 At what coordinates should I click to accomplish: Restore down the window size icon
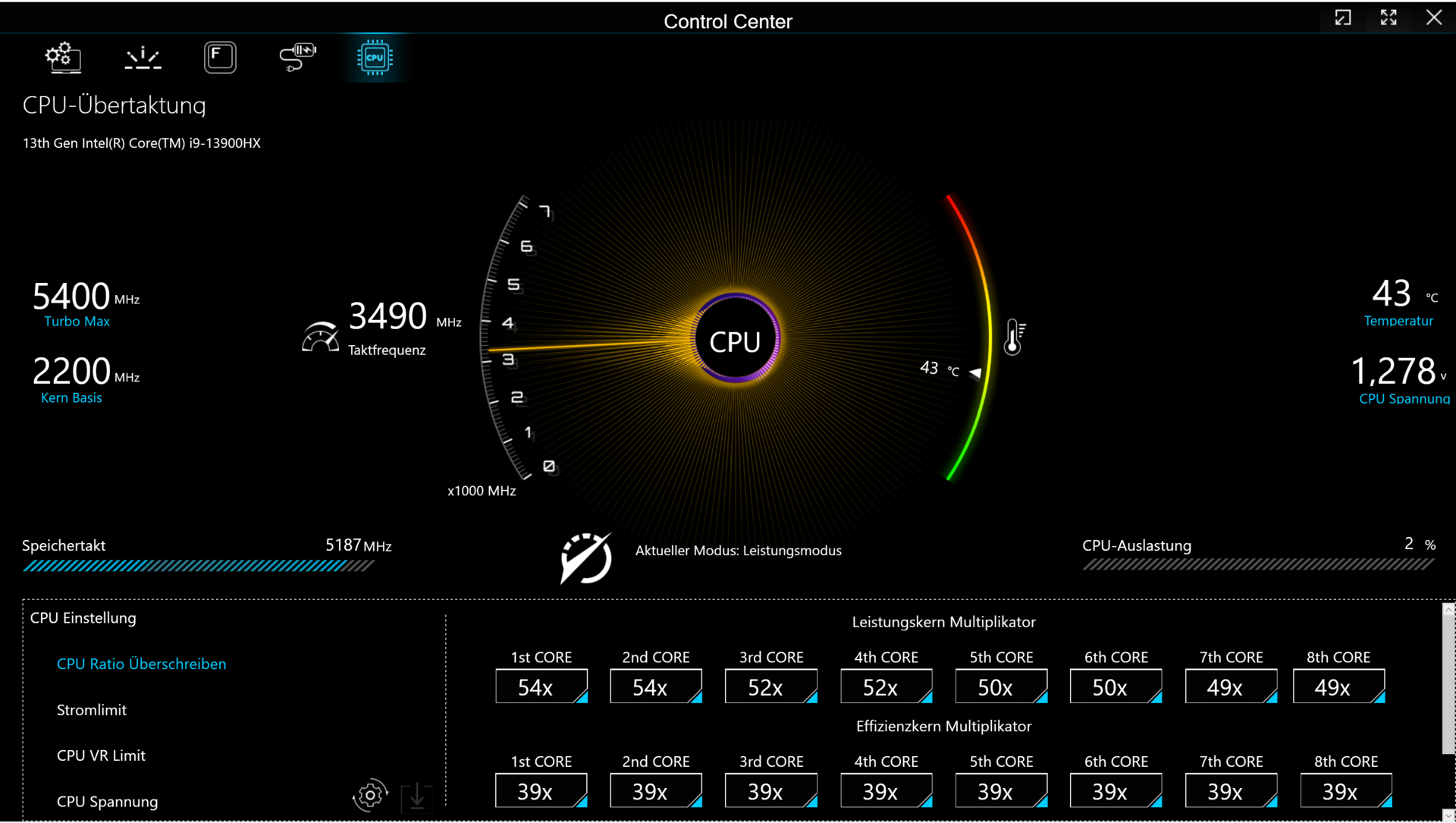(x=1343, y=18)
